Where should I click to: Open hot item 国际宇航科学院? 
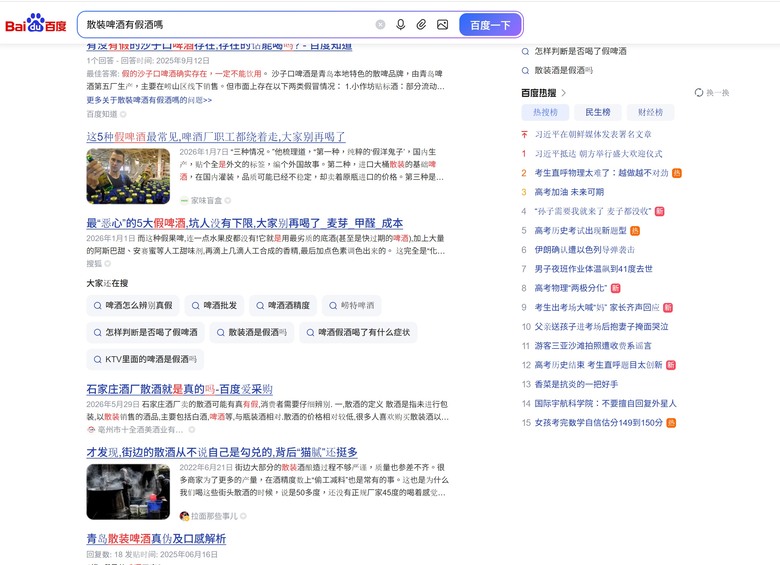coord(605,403)
